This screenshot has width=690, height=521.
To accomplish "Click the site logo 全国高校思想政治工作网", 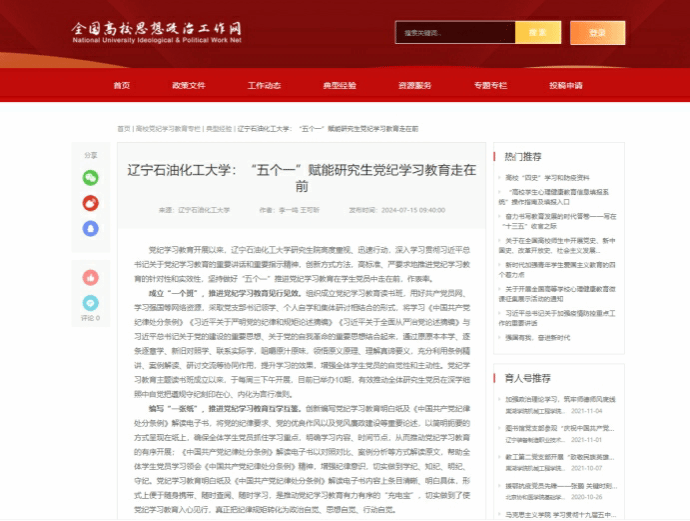I will pyautogui.click(x=157, y=32).
